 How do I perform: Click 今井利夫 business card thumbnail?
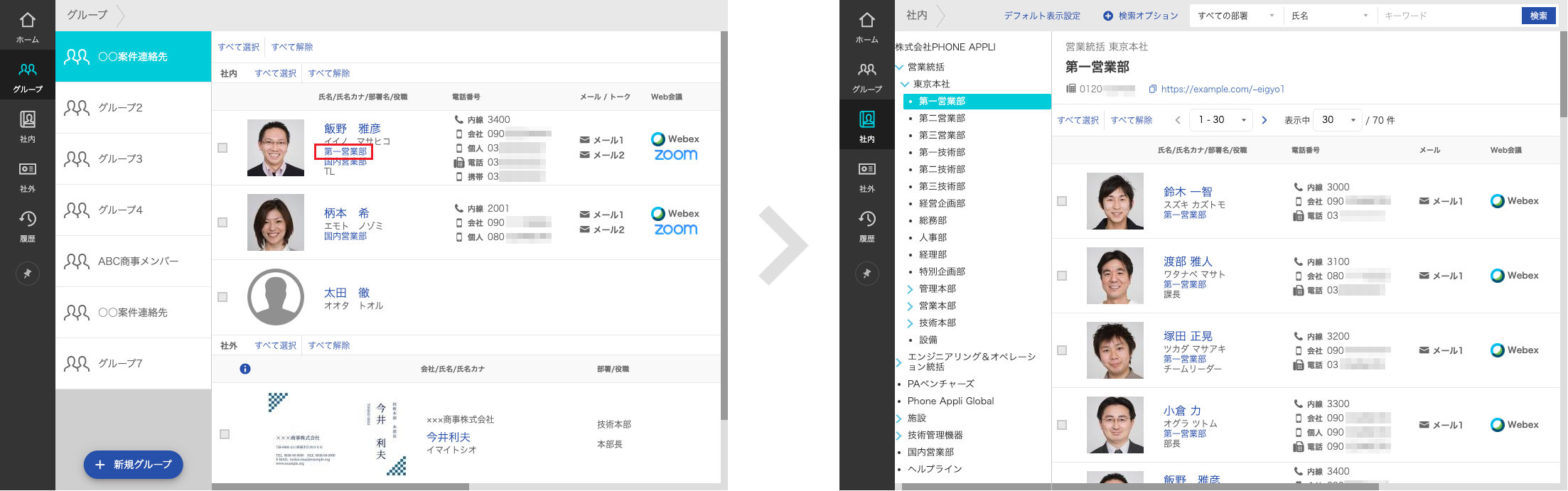pyautogui.click(x=337, y=434)
